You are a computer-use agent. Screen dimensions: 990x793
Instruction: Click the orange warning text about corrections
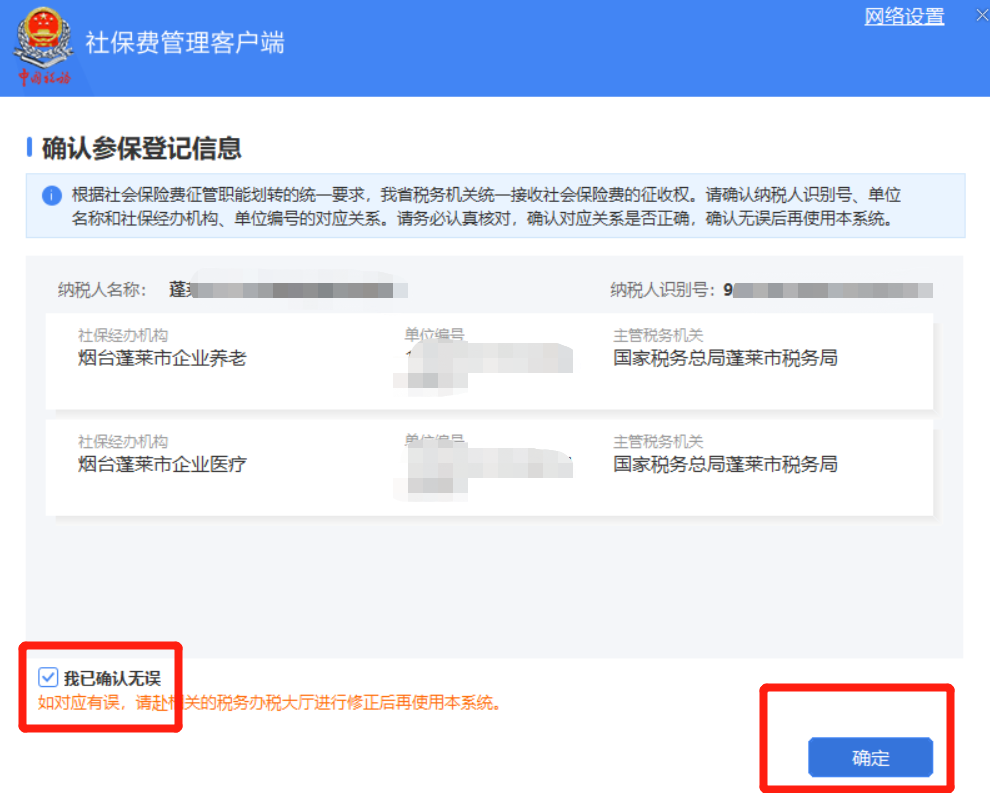270,703
